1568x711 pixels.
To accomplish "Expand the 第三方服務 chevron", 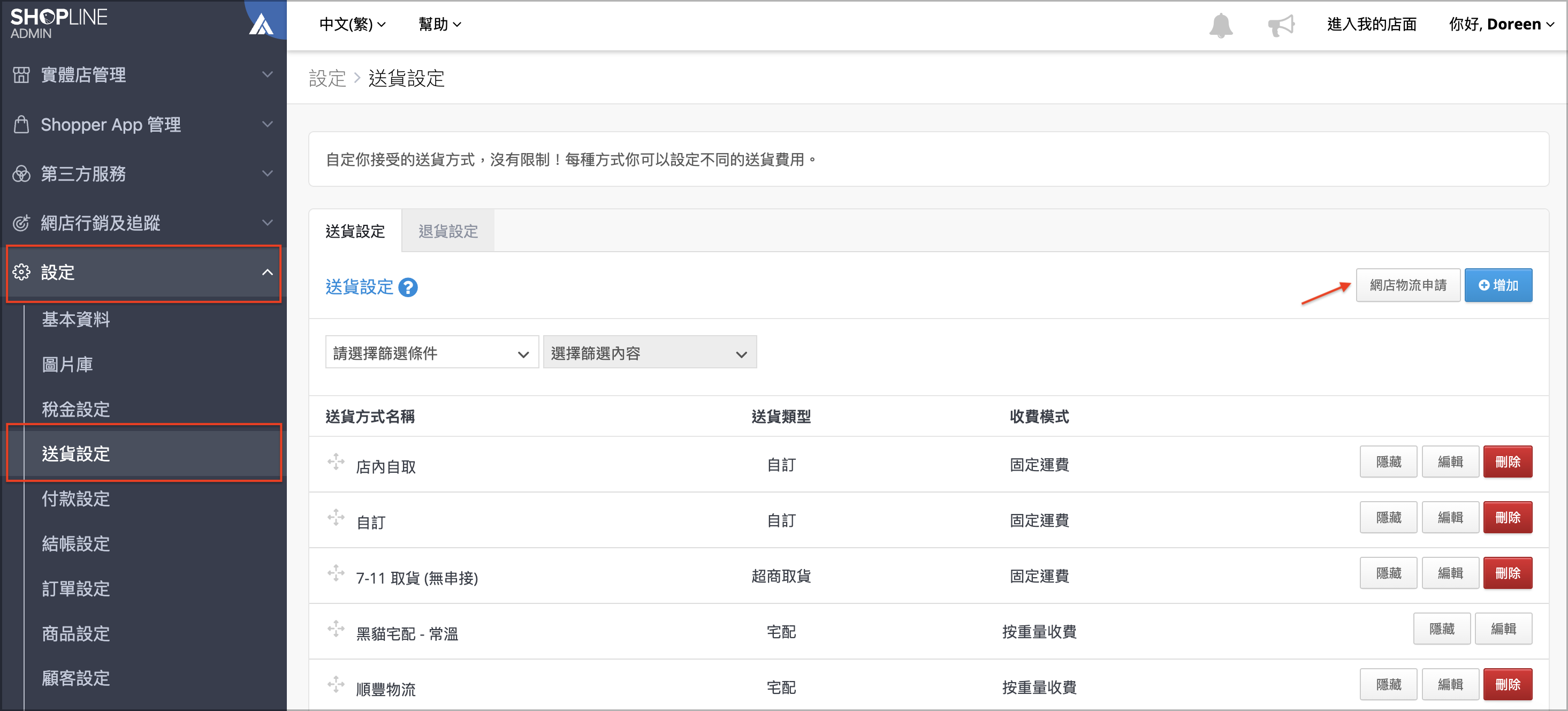I will coord(267,173).
